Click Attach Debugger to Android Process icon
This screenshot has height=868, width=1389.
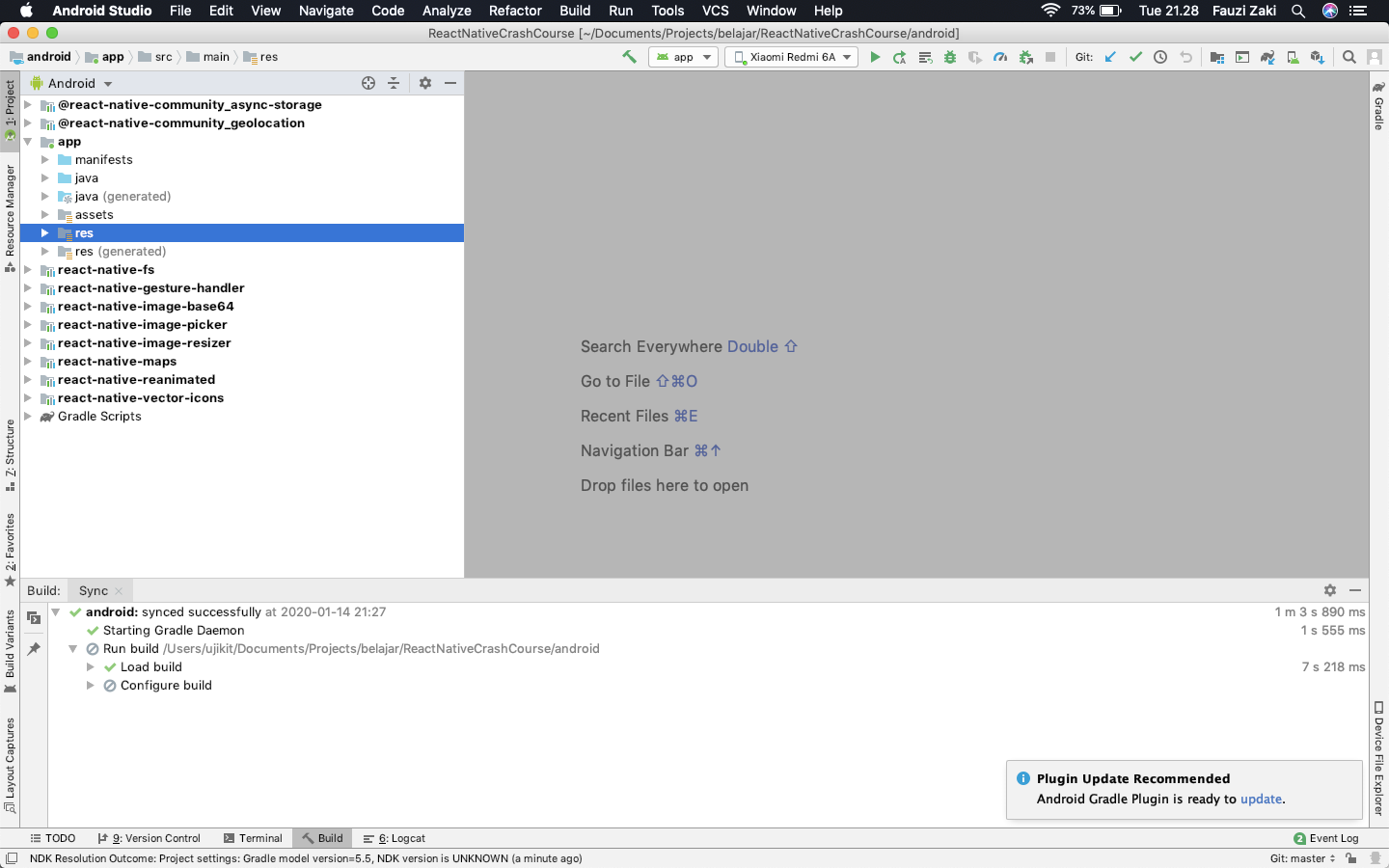coord(1026,57)
